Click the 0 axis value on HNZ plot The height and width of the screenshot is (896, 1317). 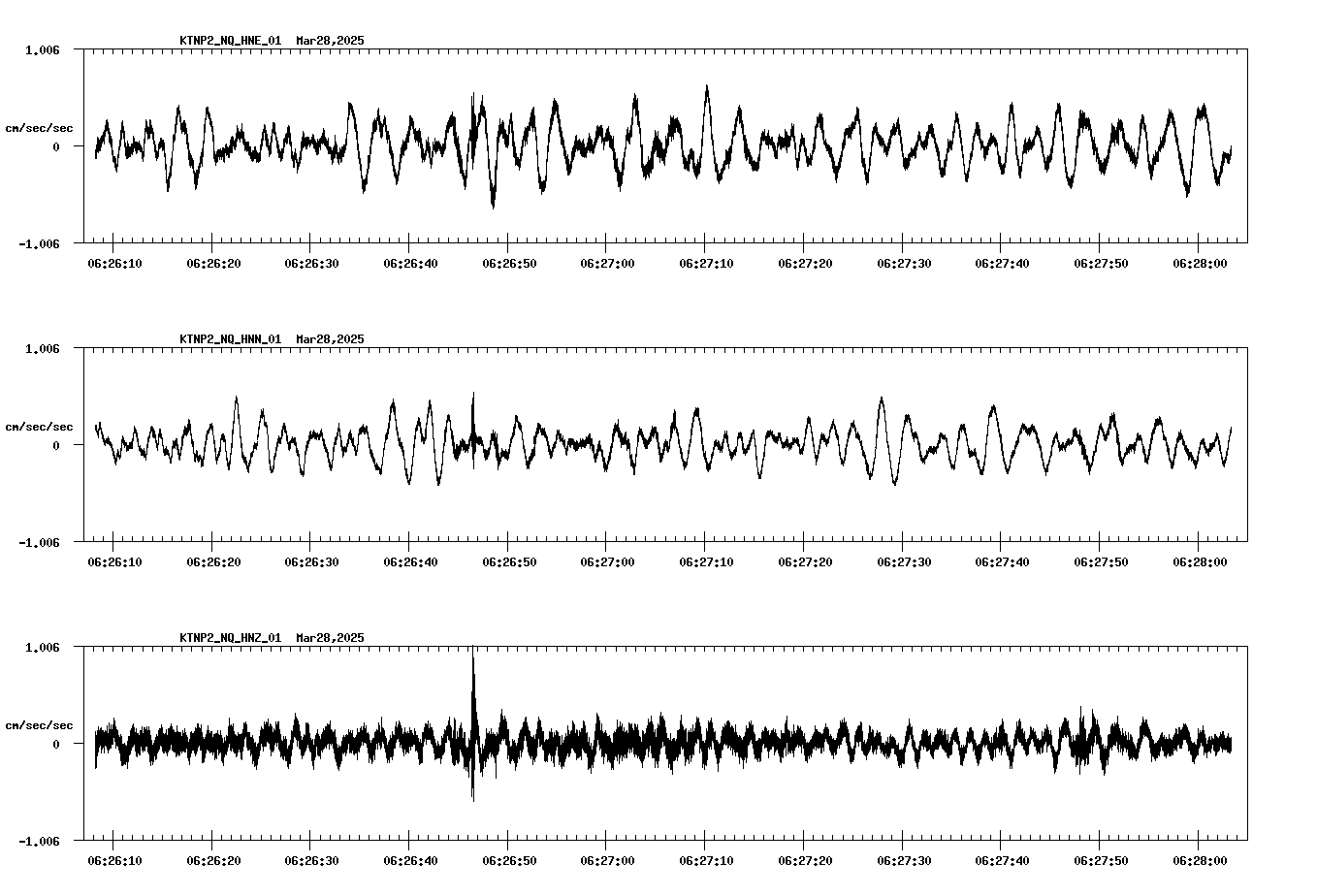point(56,744)
